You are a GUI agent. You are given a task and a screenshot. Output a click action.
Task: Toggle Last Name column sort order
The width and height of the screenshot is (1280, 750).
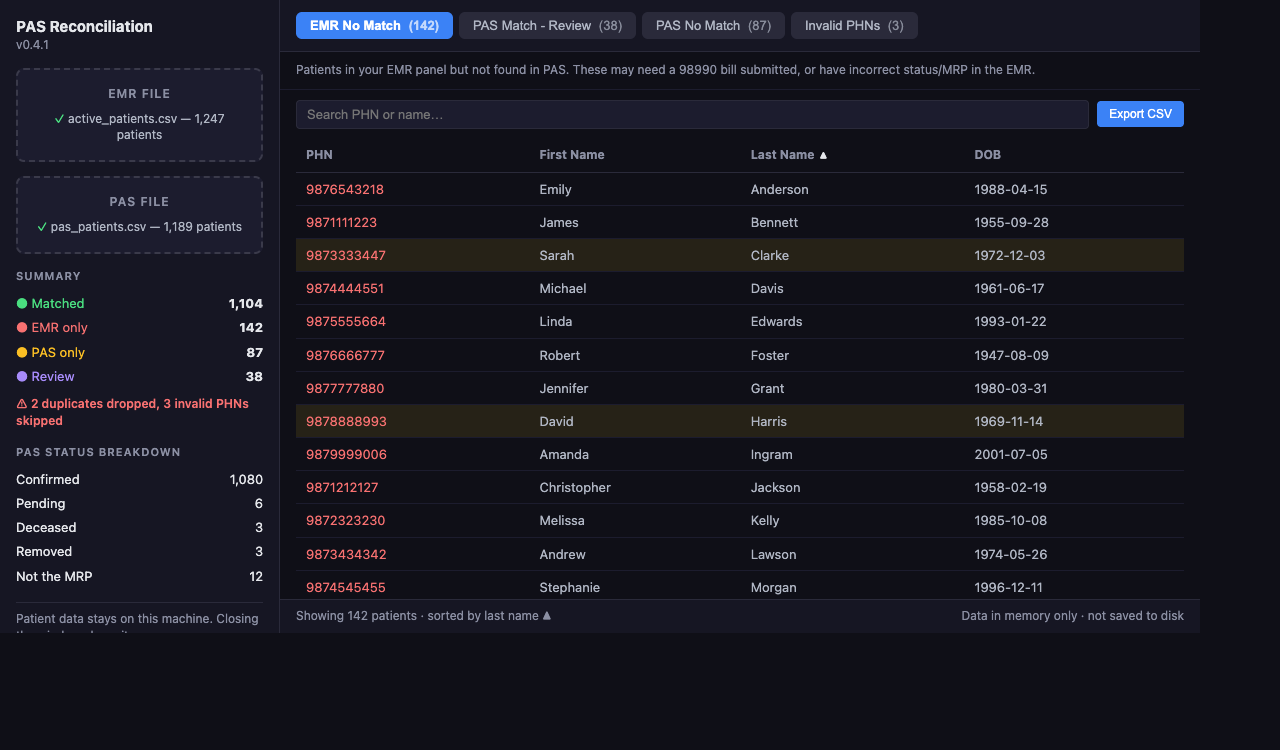pos(789,155)
